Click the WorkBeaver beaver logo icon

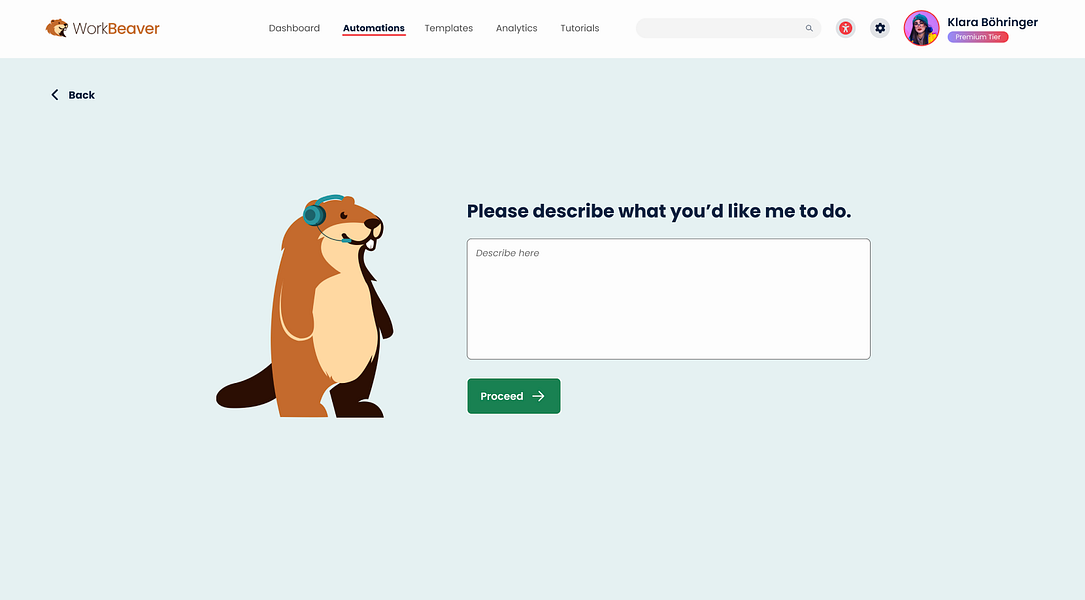point(55,28)
